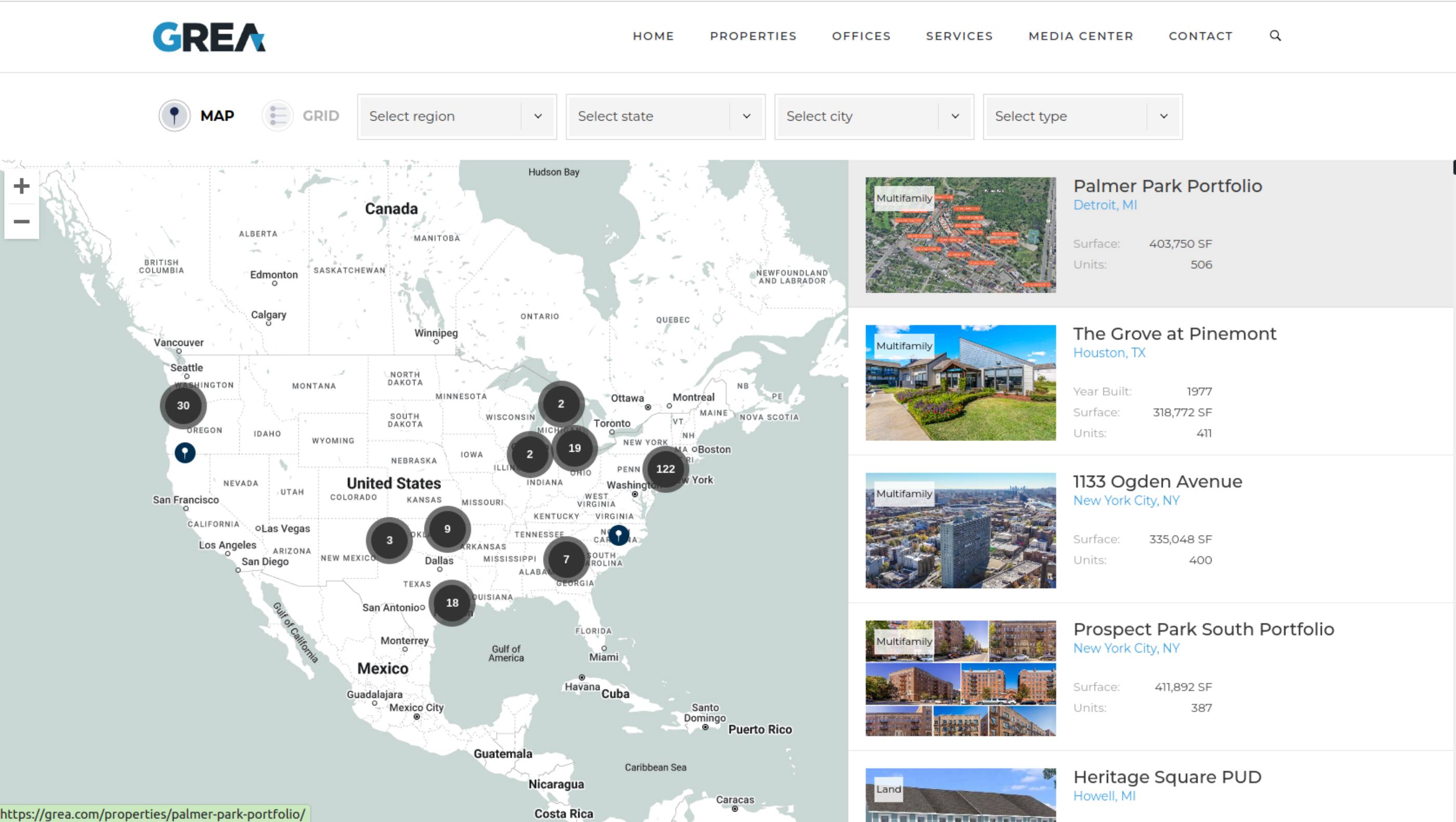Image resolution: width=1456 pixels, height=822 pixels.
Task: Click the 1133 Ogden Avenue skyline thumbnail
Action: [x=960, y=530]
